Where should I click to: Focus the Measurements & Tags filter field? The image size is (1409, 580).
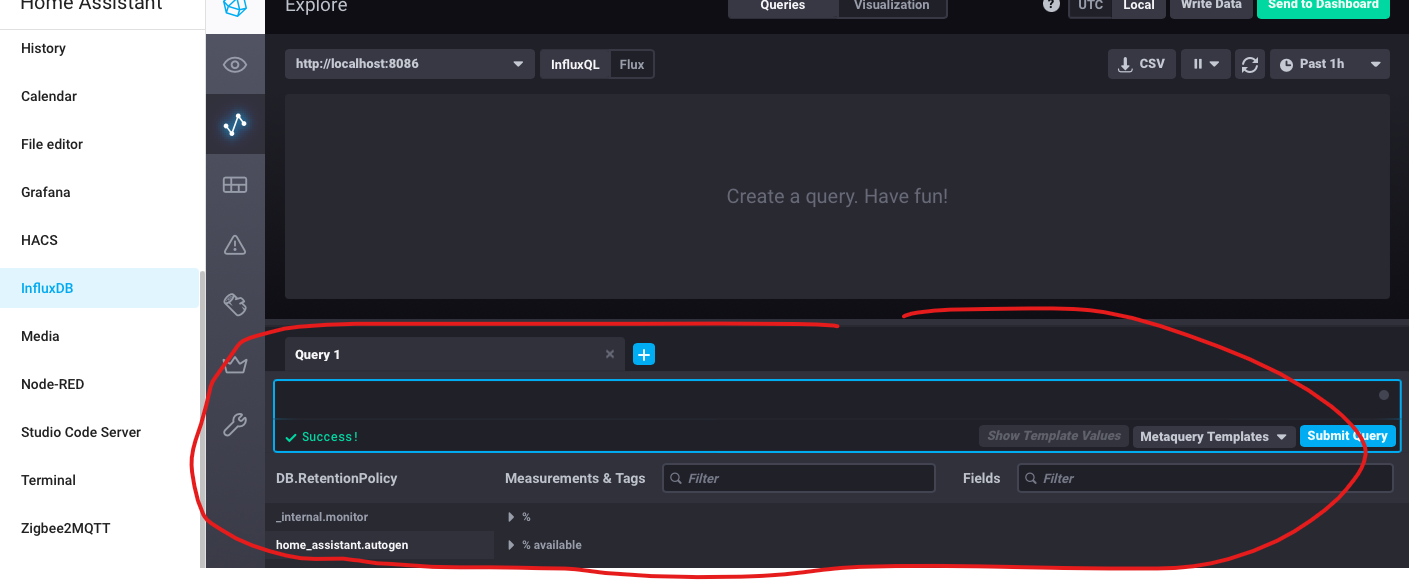[799, 478]
